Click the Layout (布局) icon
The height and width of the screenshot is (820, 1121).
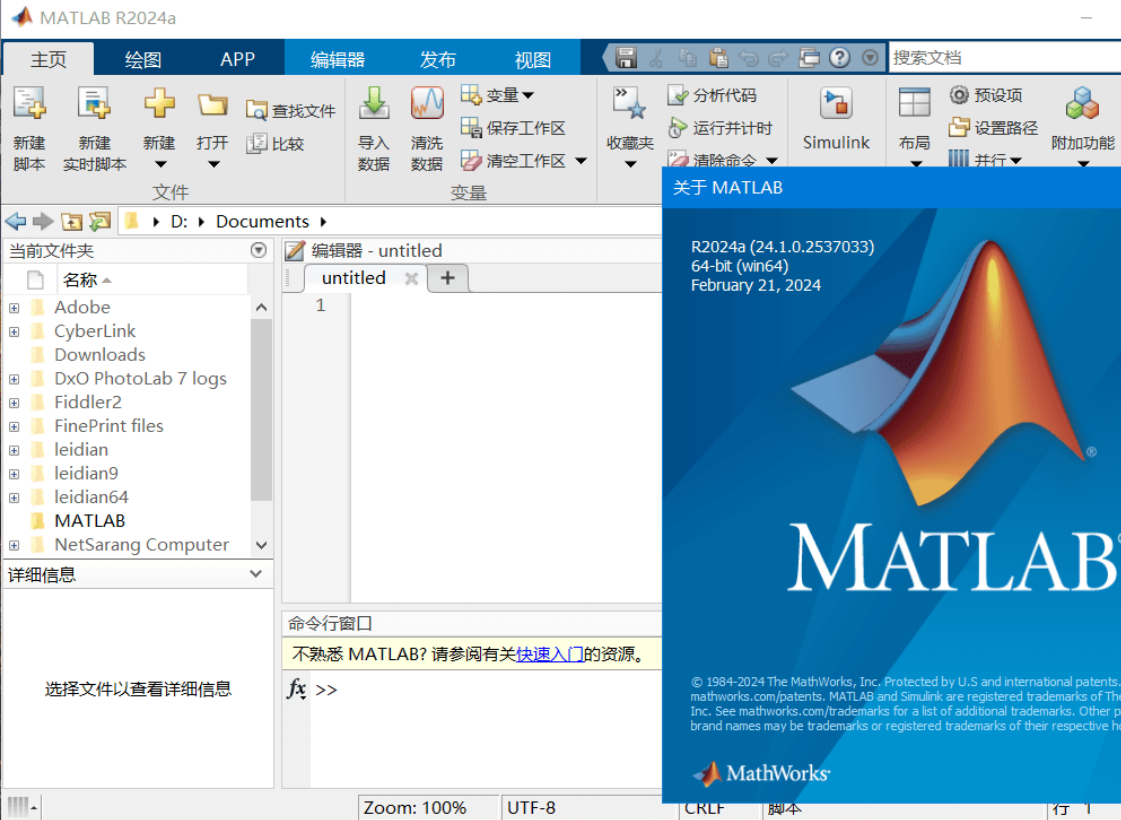click(914, 104)
